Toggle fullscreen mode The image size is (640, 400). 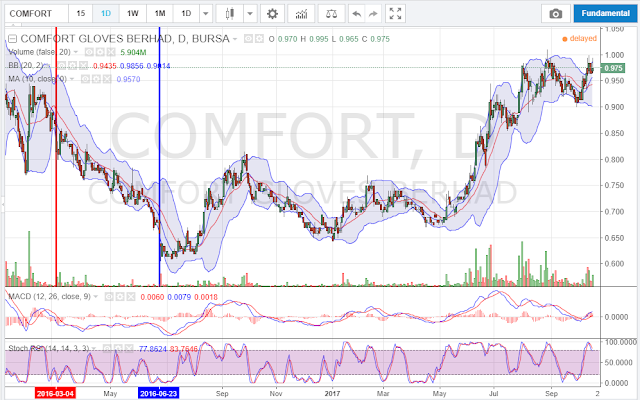[395, 13]
